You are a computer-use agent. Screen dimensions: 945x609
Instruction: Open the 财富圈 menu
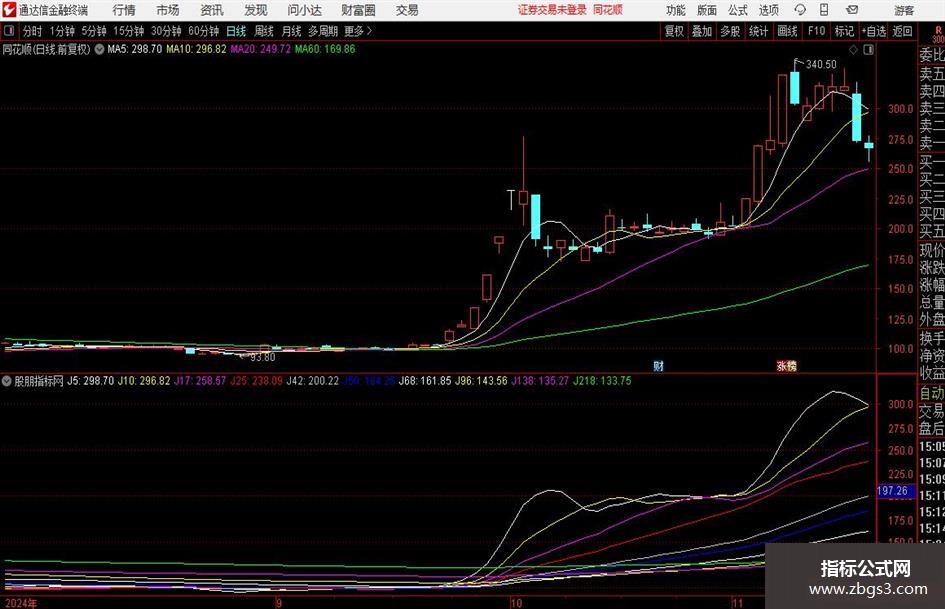coord(358,10)
